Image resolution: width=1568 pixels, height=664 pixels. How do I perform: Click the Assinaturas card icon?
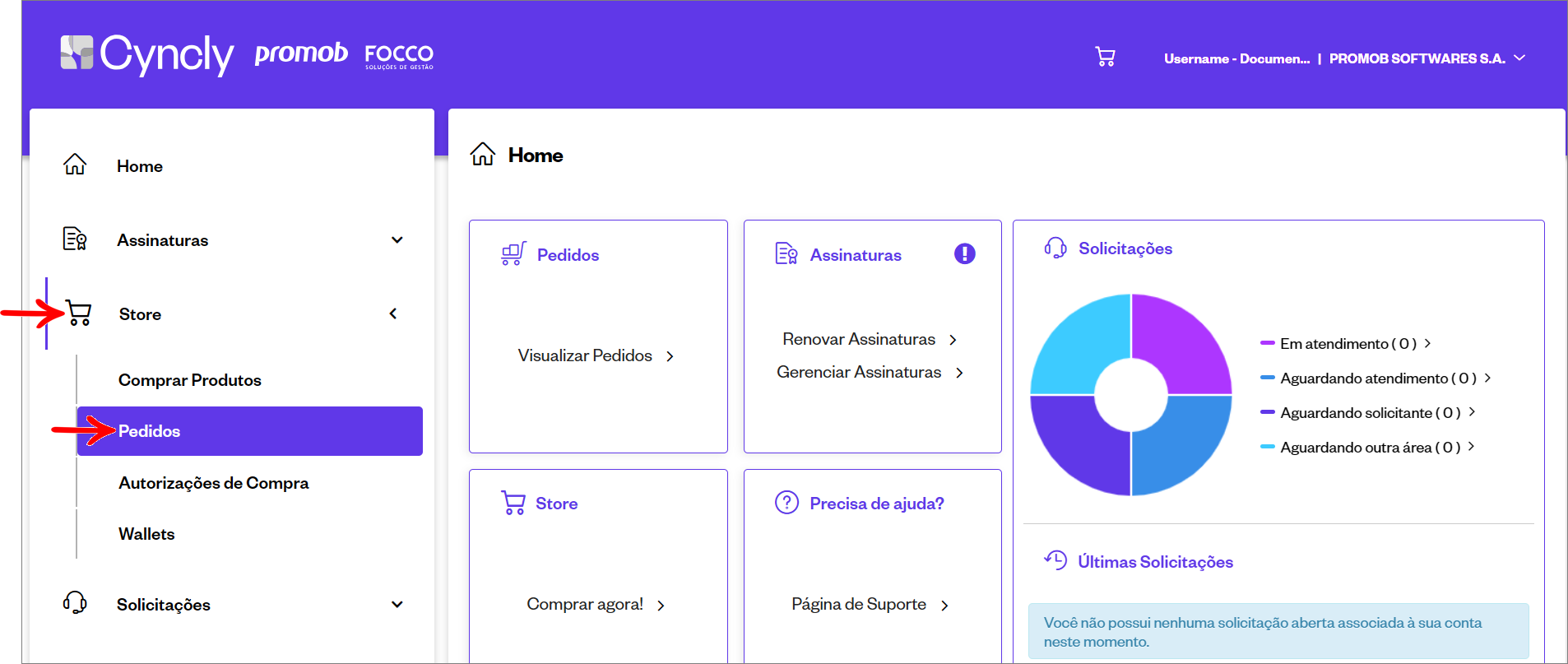point(786,253)
